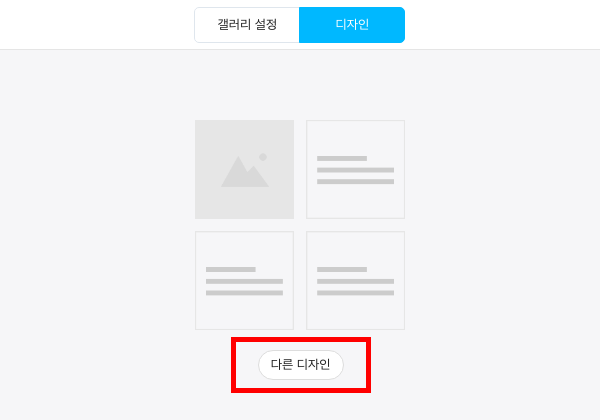The height and width of the screenshot is (420, 600).
Task: Click lowest text line in top-right card
Action: coord(355,182)
